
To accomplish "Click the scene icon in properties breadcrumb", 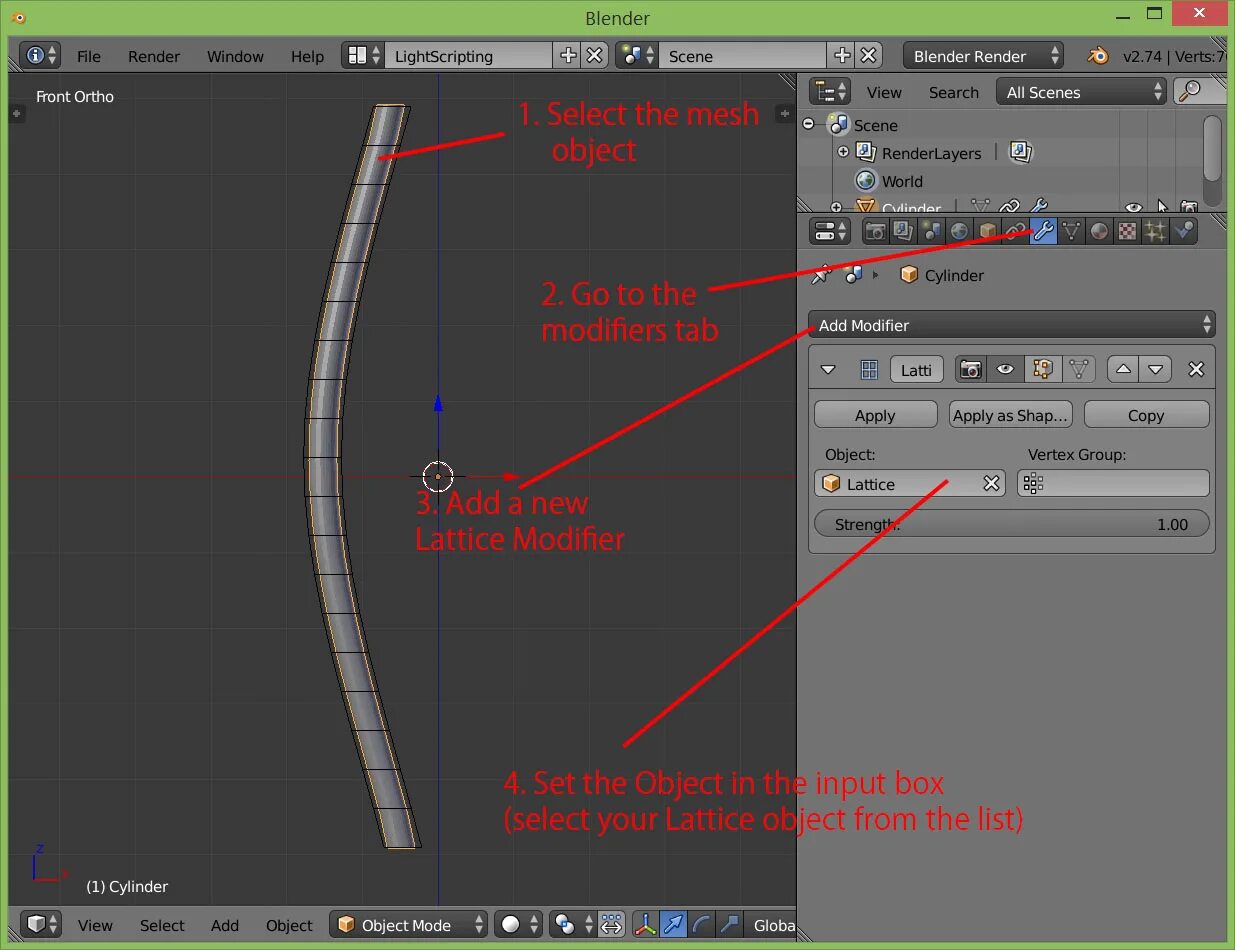I will pyautogui.click(x=853, y=274).
